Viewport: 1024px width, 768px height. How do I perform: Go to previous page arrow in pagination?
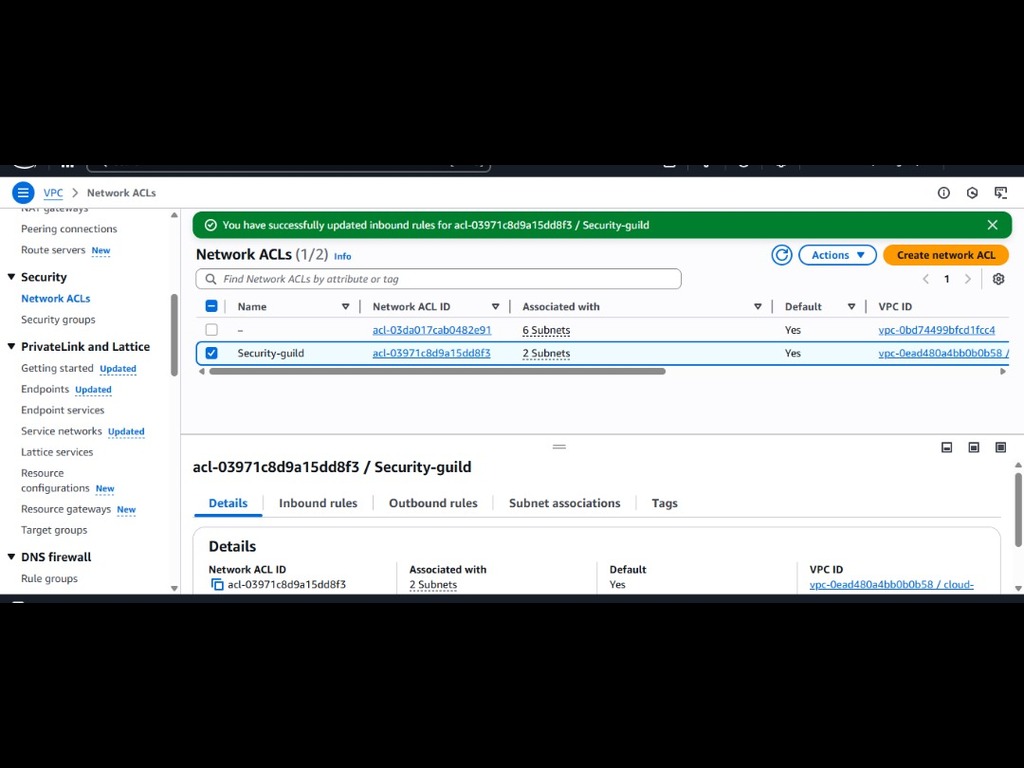[925, 279]
